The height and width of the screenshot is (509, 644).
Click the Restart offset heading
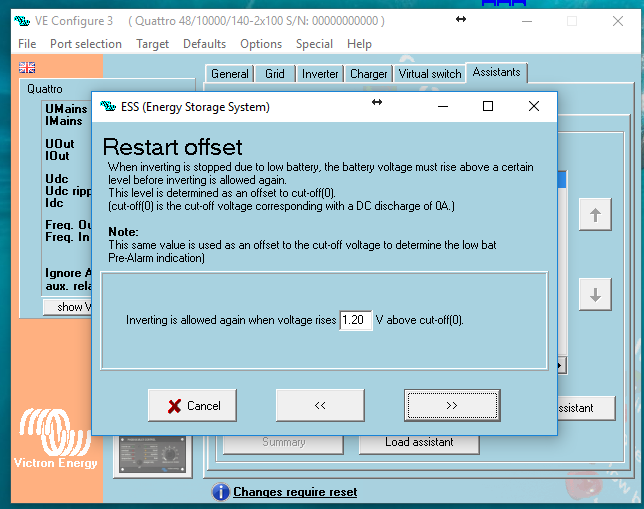(172, 147)
